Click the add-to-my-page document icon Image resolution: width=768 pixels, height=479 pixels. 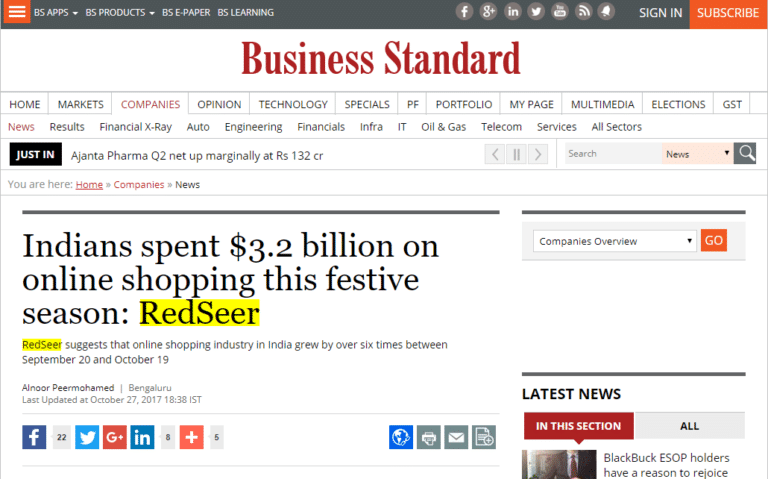click(x=484, y=437)
